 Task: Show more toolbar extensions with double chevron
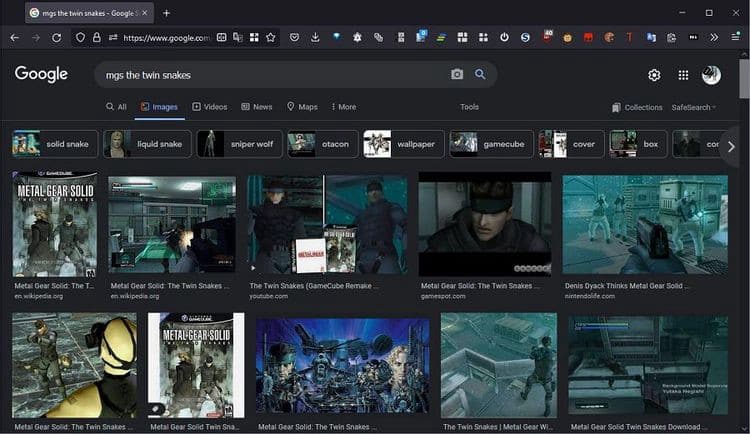714,37
